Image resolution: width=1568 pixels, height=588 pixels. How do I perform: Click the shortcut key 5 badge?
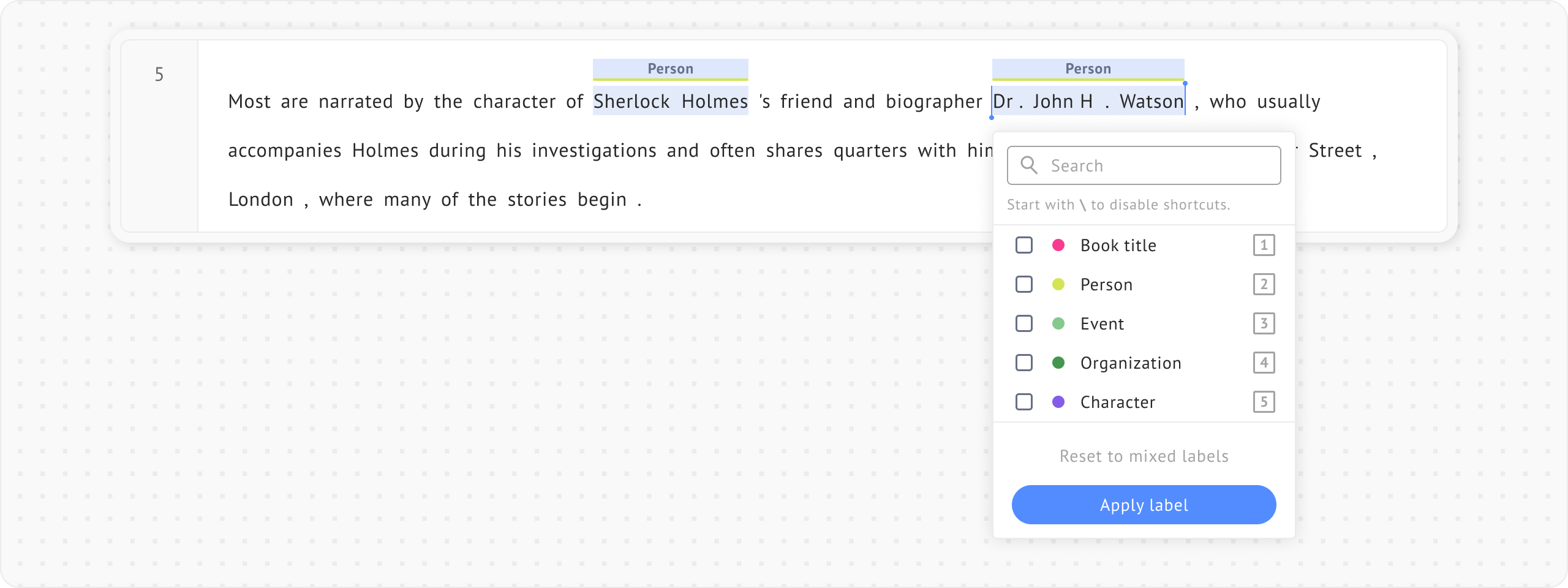1264,402
